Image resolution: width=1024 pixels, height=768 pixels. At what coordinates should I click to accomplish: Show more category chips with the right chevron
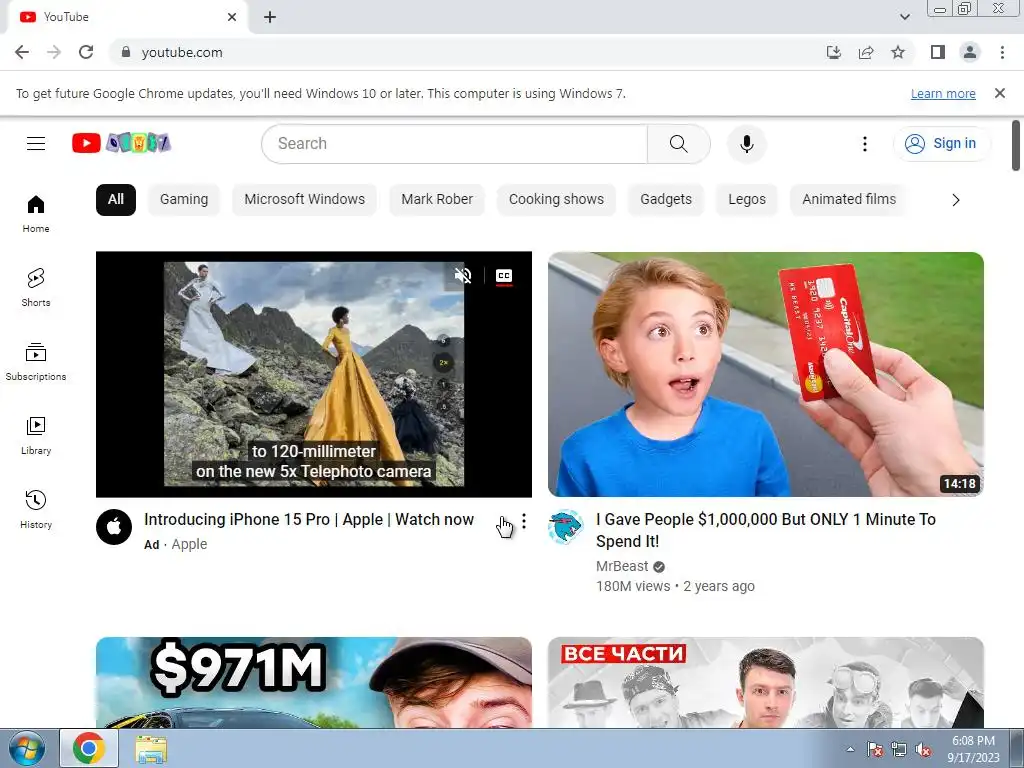tap(955, 200)
